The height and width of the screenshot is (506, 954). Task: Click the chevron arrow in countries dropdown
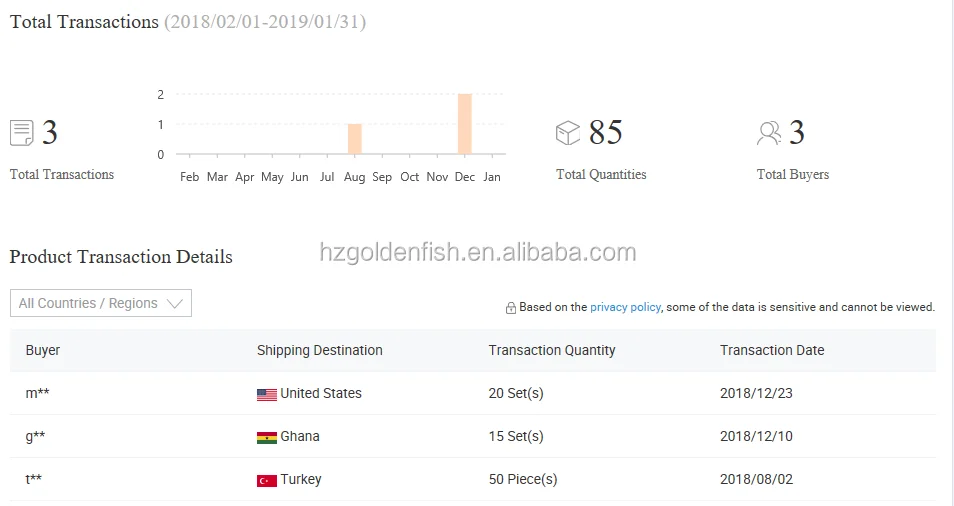point(175,303)
